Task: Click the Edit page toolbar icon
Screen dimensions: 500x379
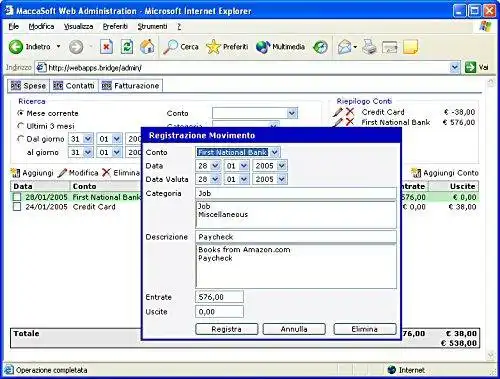Action: pos(389,47)
